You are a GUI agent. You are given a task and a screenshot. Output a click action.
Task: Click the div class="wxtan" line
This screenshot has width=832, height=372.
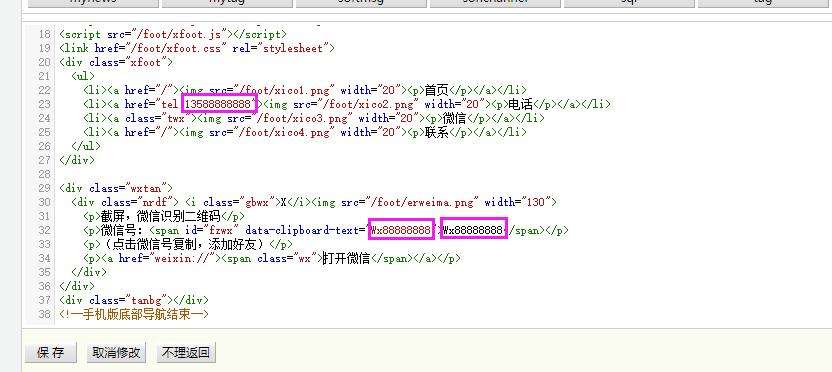(x=116, y=188)
